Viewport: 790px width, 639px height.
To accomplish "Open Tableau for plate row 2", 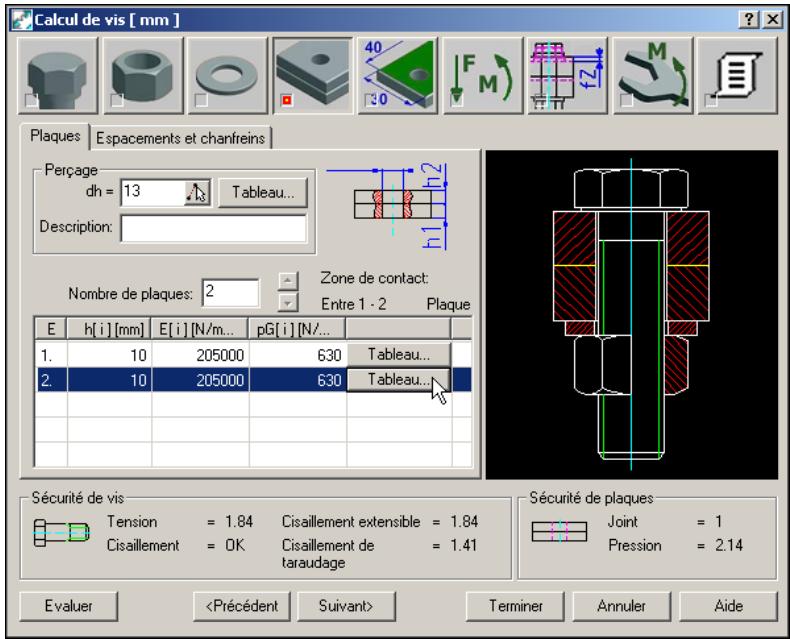I will 399,379.
